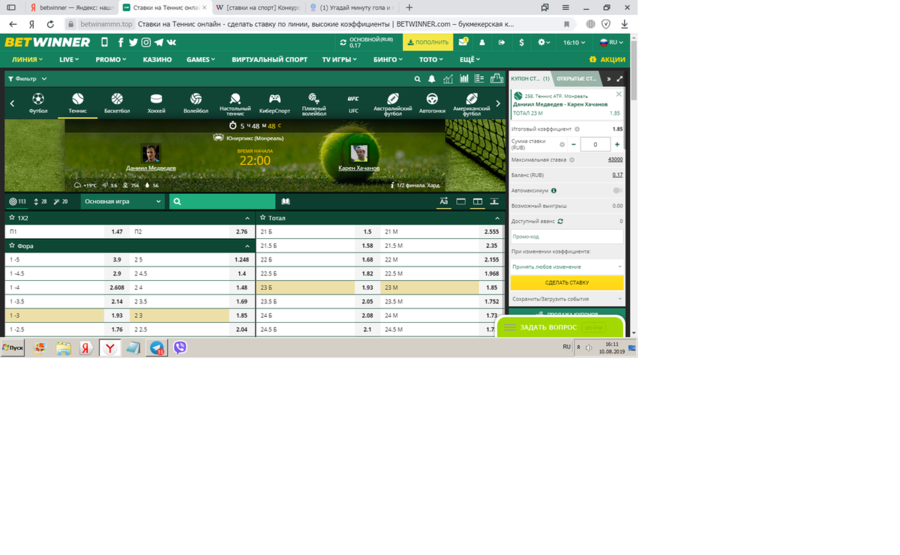Open the Основная игра dropdown
The height and width of the screenshot is (555, 900).
tap(123, 201)
